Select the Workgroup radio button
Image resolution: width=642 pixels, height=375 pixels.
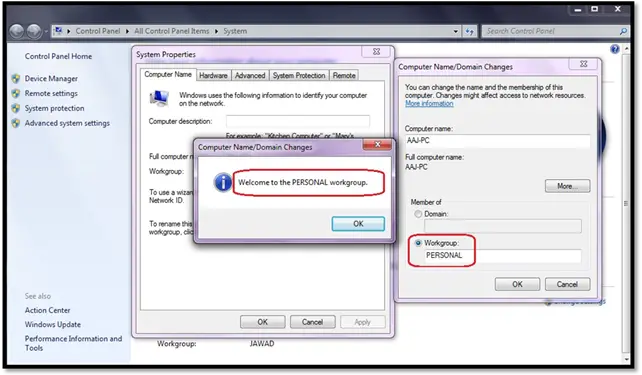pyautogui.click(x=418, y=243)
